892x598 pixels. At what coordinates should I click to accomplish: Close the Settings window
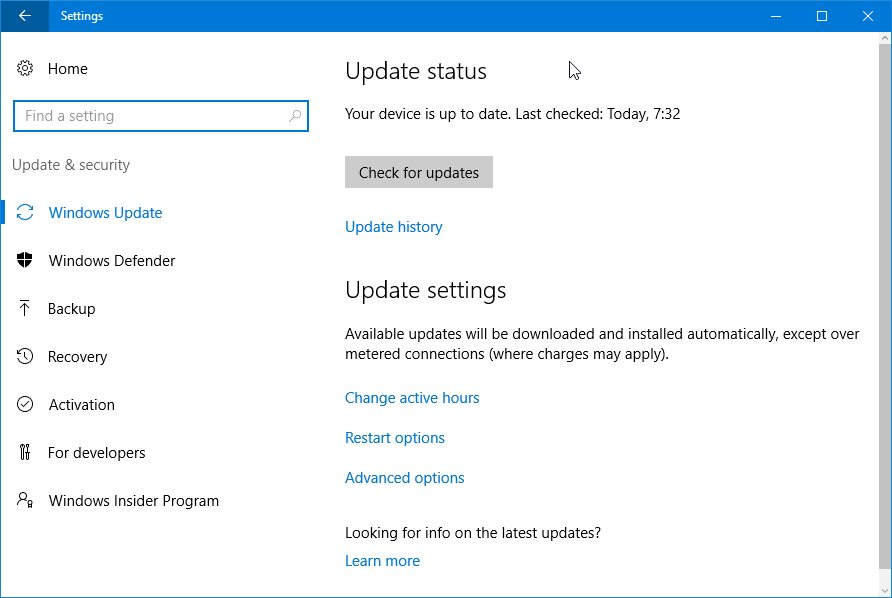[868, 16]
